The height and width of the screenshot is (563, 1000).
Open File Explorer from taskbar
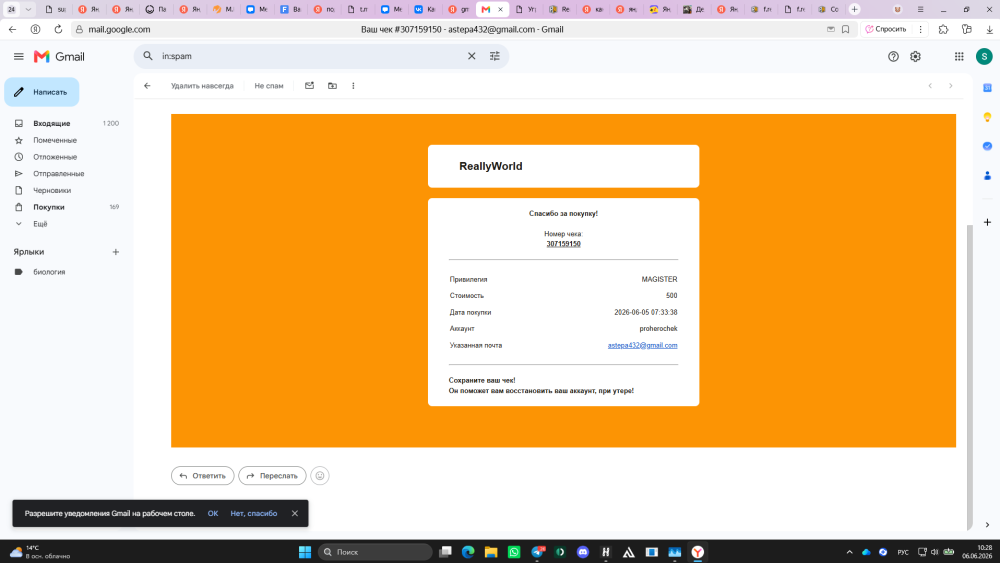491,552
